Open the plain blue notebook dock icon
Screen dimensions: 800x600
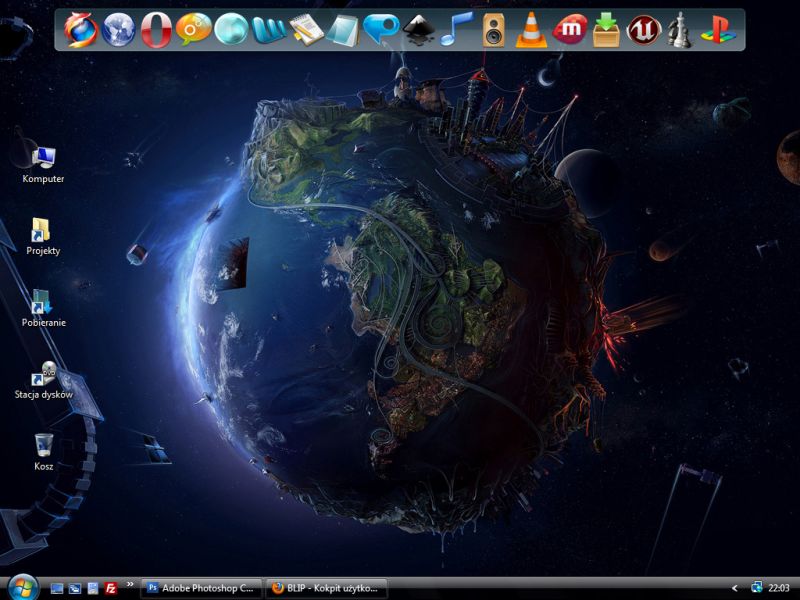pyautogui.click(x=343, y=30)
